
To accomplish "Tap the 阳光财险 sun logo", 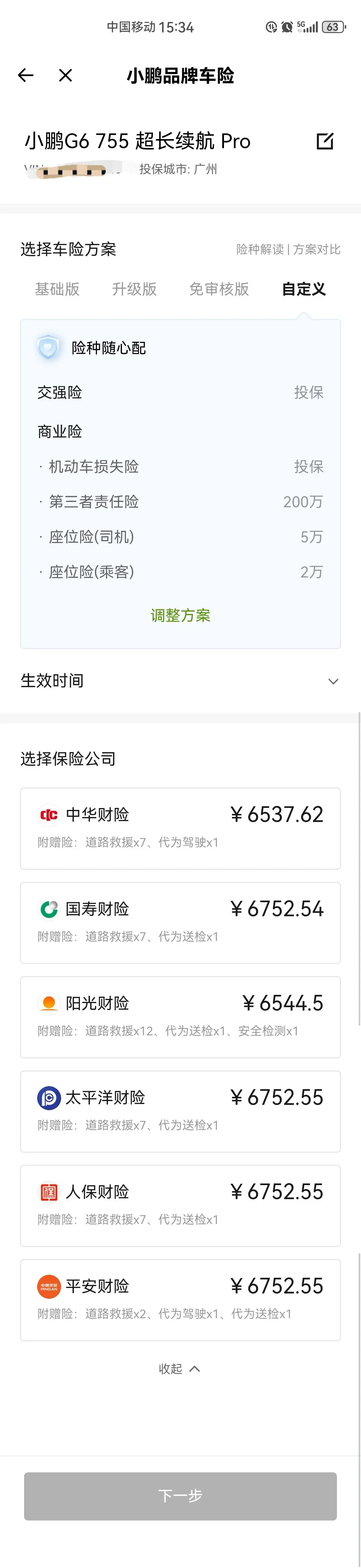I will pyautogui.click(x=49, y=1003).
